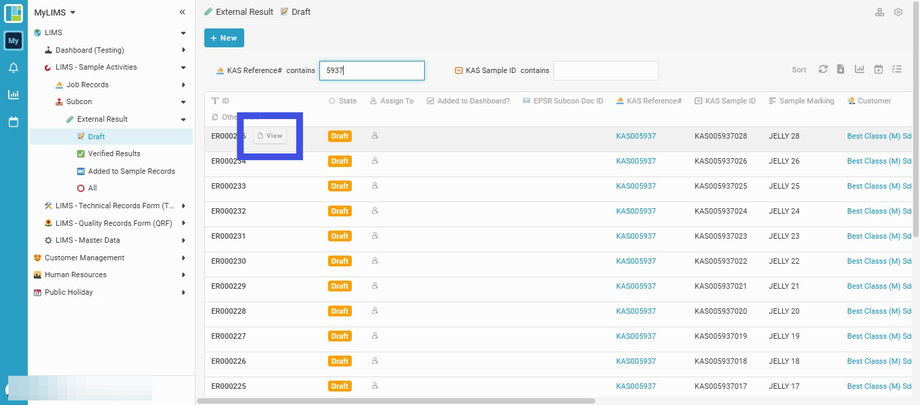Open the calendar view icon in toolbar
Screen dimensions: 920x405
point(878,69)
